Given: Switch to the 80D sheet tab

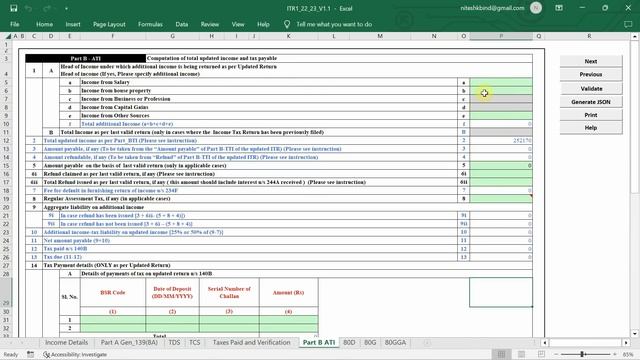Looking at the screenshot, I should (349, 342).
